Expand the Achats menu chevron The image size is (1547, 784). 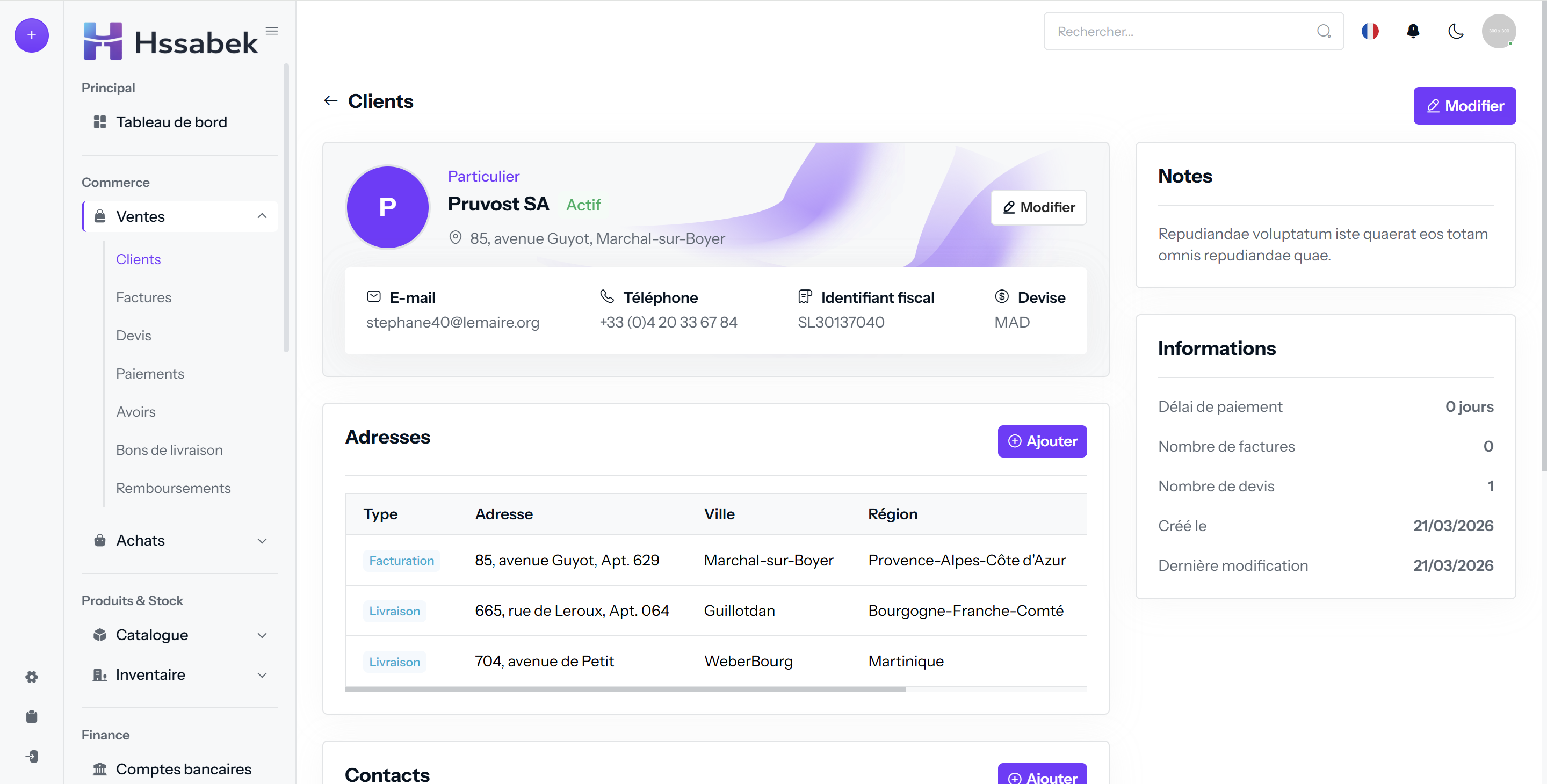click(x=262, y=541)
